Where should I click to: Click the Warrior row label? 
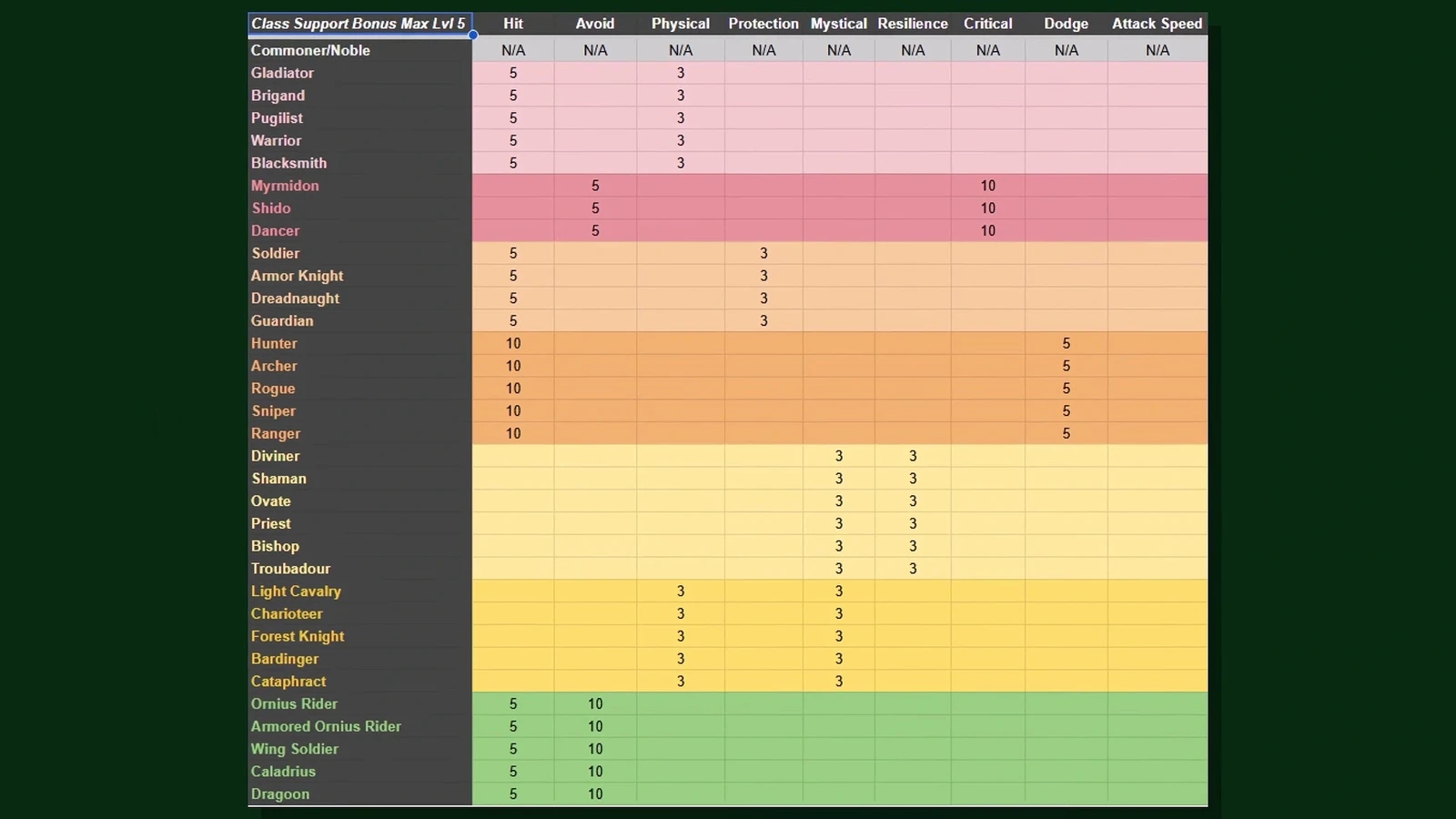(276, 140)
